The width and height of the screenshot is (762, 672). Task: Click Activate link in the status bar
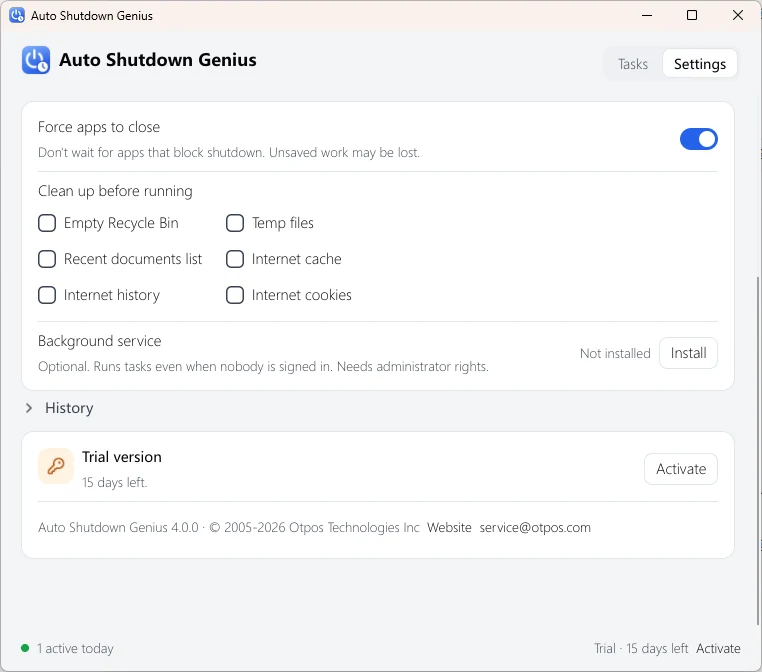[718, 648]
